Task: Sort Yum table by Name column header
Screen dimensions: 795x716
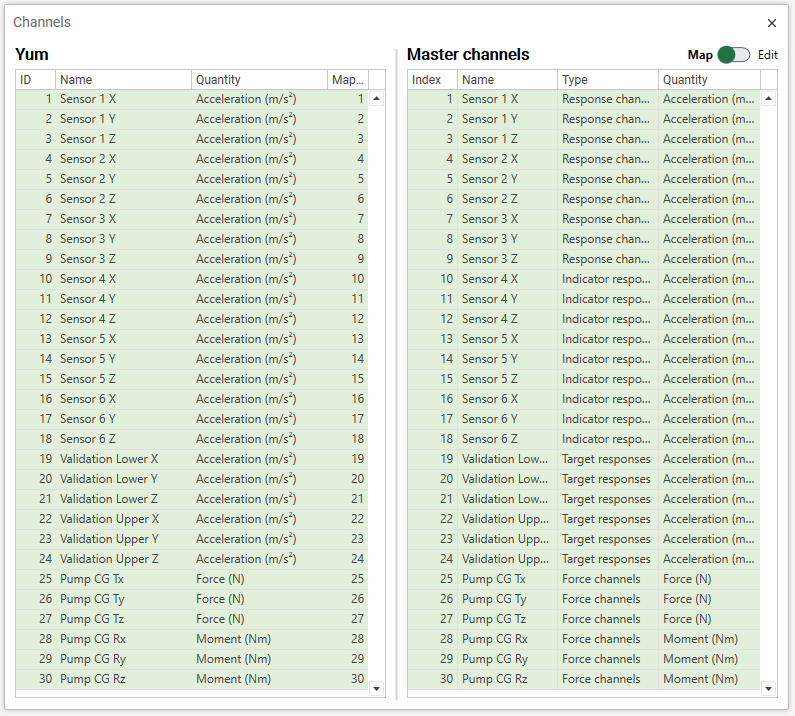Action: click(122, 80)
